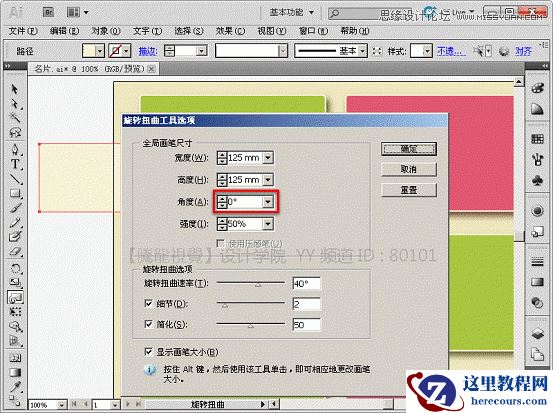
Task: Uncheck the 简化(S) checkbox
Action: (x=148, y=324)
